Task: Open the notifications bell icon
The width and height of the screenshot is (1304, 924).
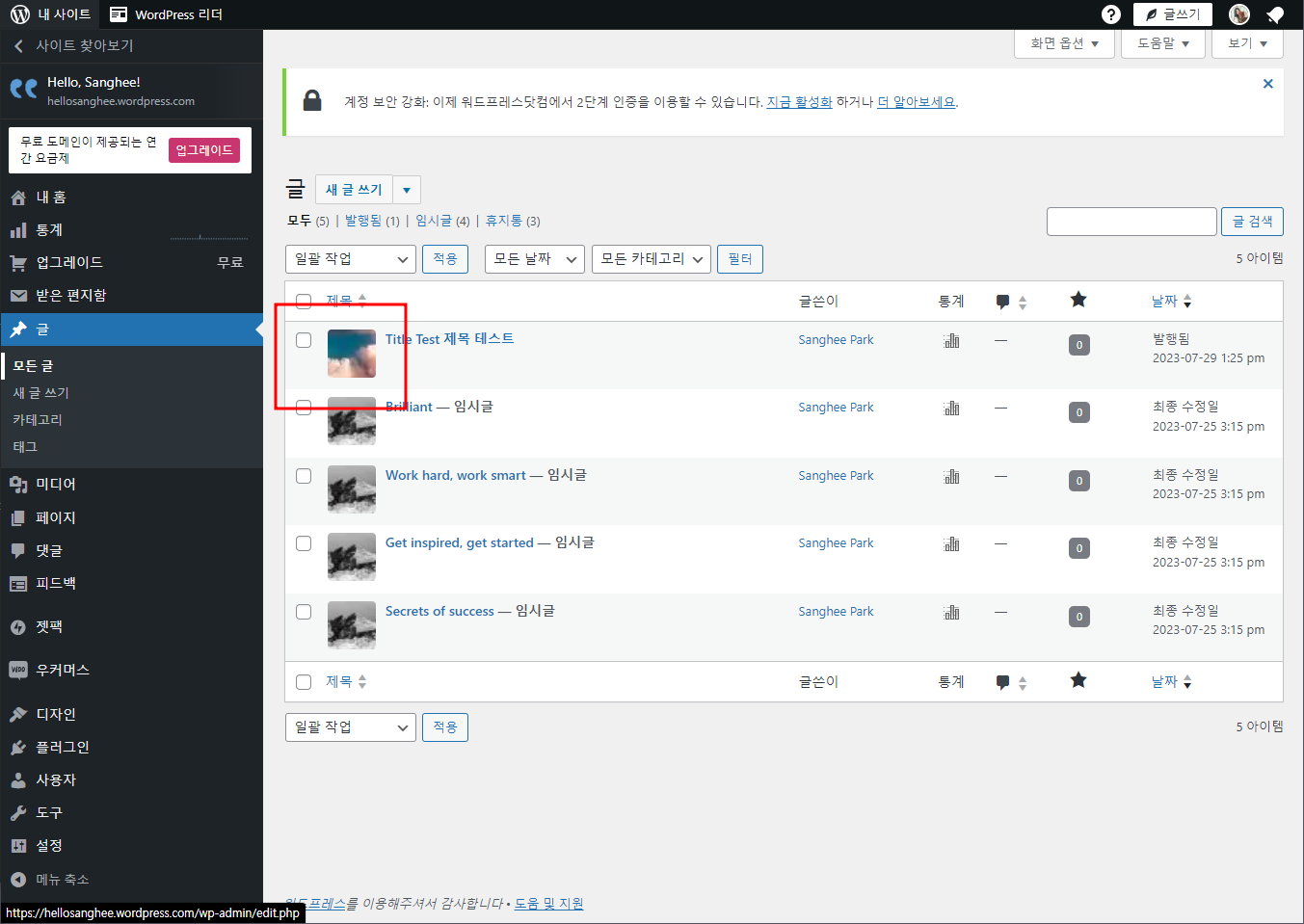Action: pyautogui.click(x=1275, y=14)
